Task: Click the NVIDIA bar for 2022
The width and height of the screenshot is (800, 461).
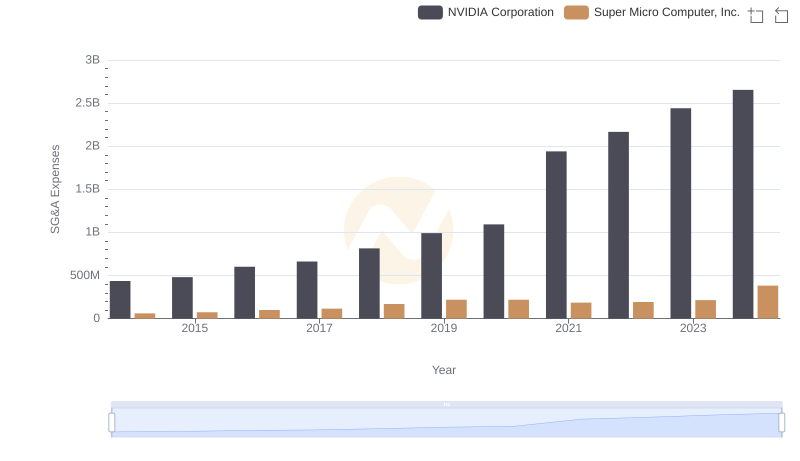Action: tap(618, 225)
